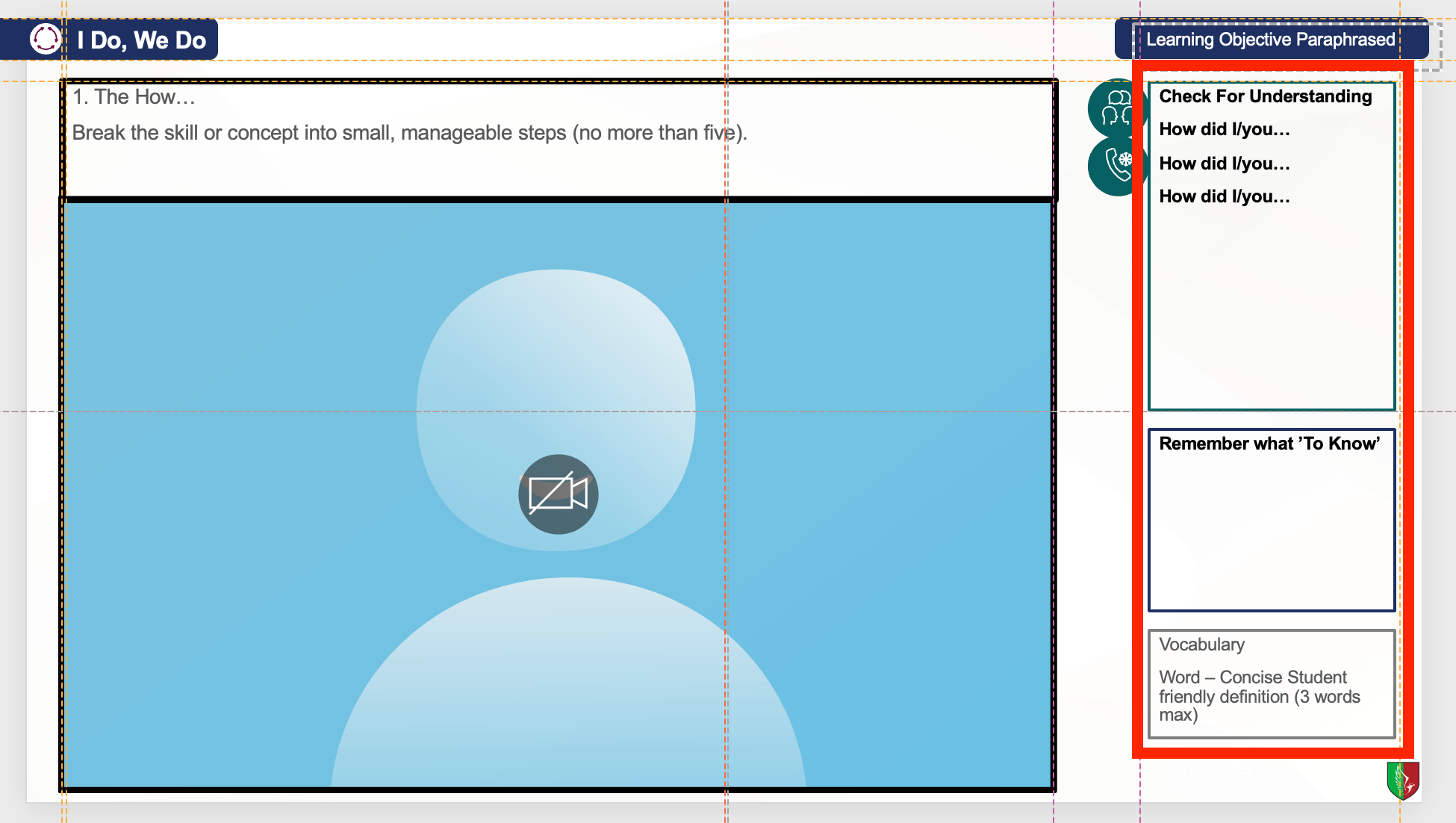Click the second 'How did I/you…' line

[1224, 164]
